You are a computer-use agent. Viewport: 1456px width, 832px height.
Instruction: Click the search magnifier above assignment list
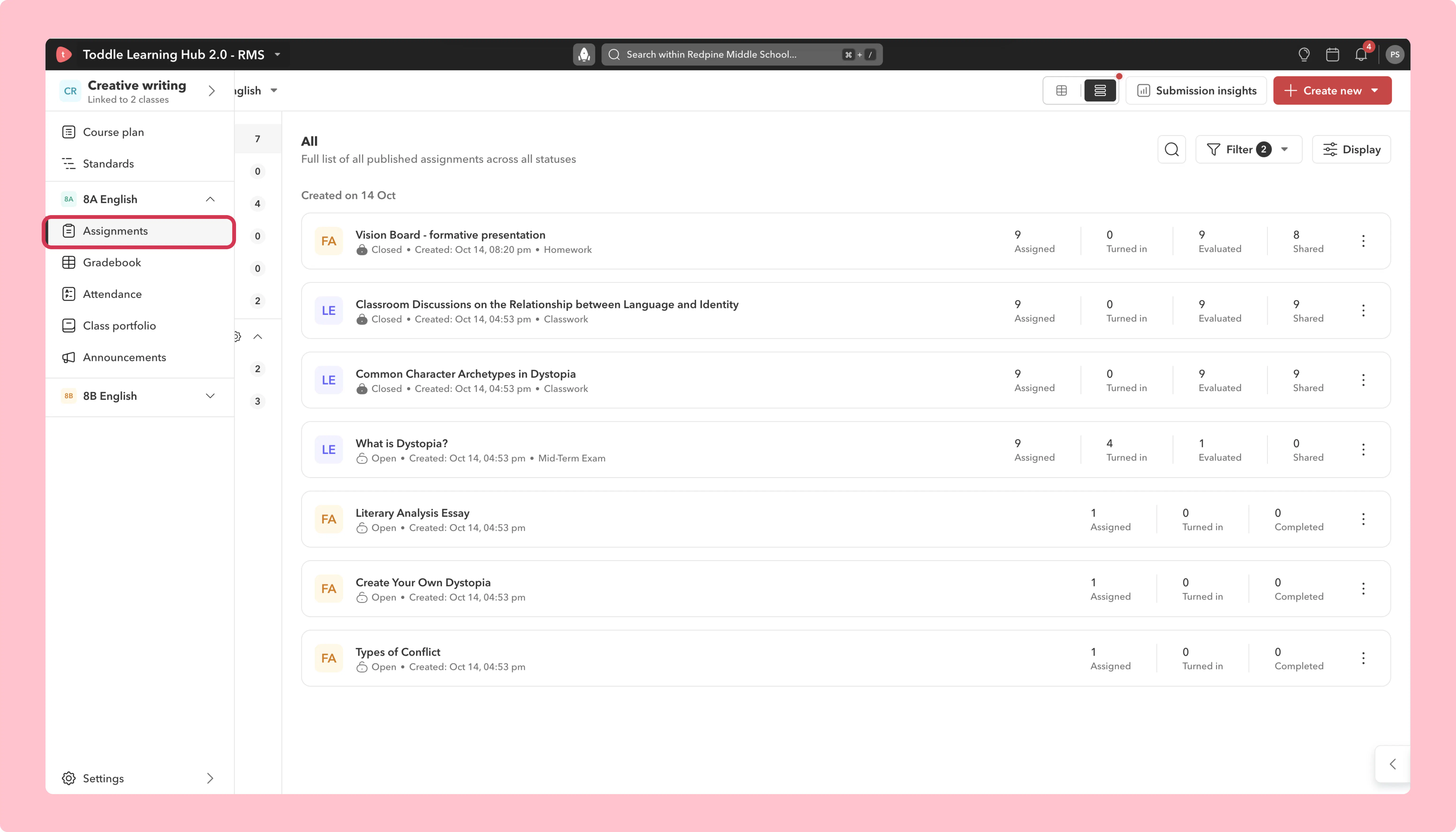click(1171, 149)
